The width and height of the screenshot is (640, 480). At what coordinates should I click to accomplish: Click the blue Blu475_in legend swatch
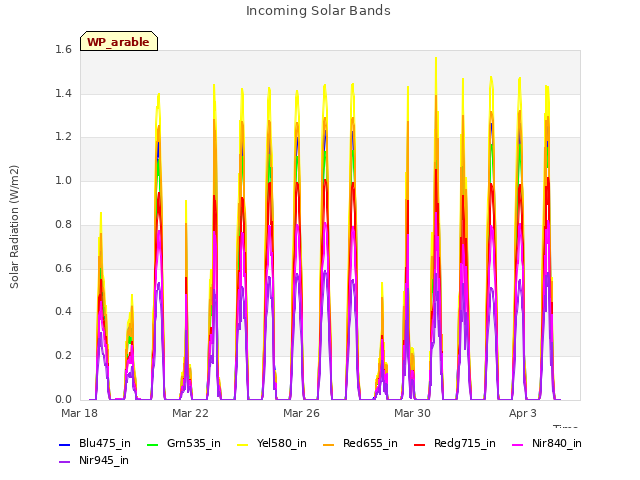tap(64, 444)
